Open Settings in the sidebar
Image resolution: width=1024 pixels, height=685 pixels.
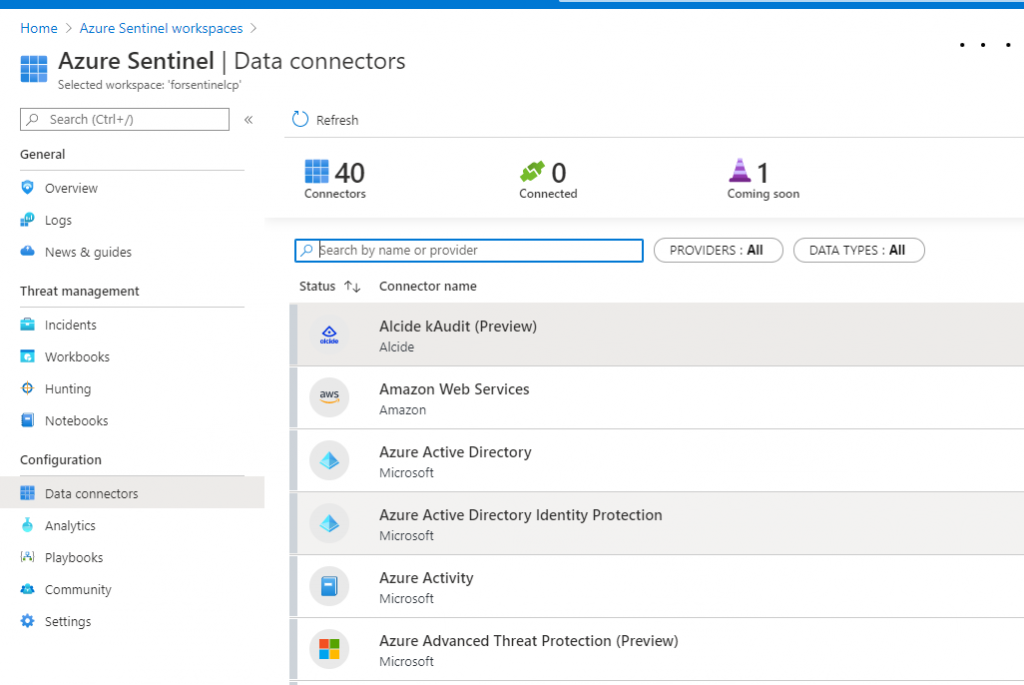tap(68, 622)
